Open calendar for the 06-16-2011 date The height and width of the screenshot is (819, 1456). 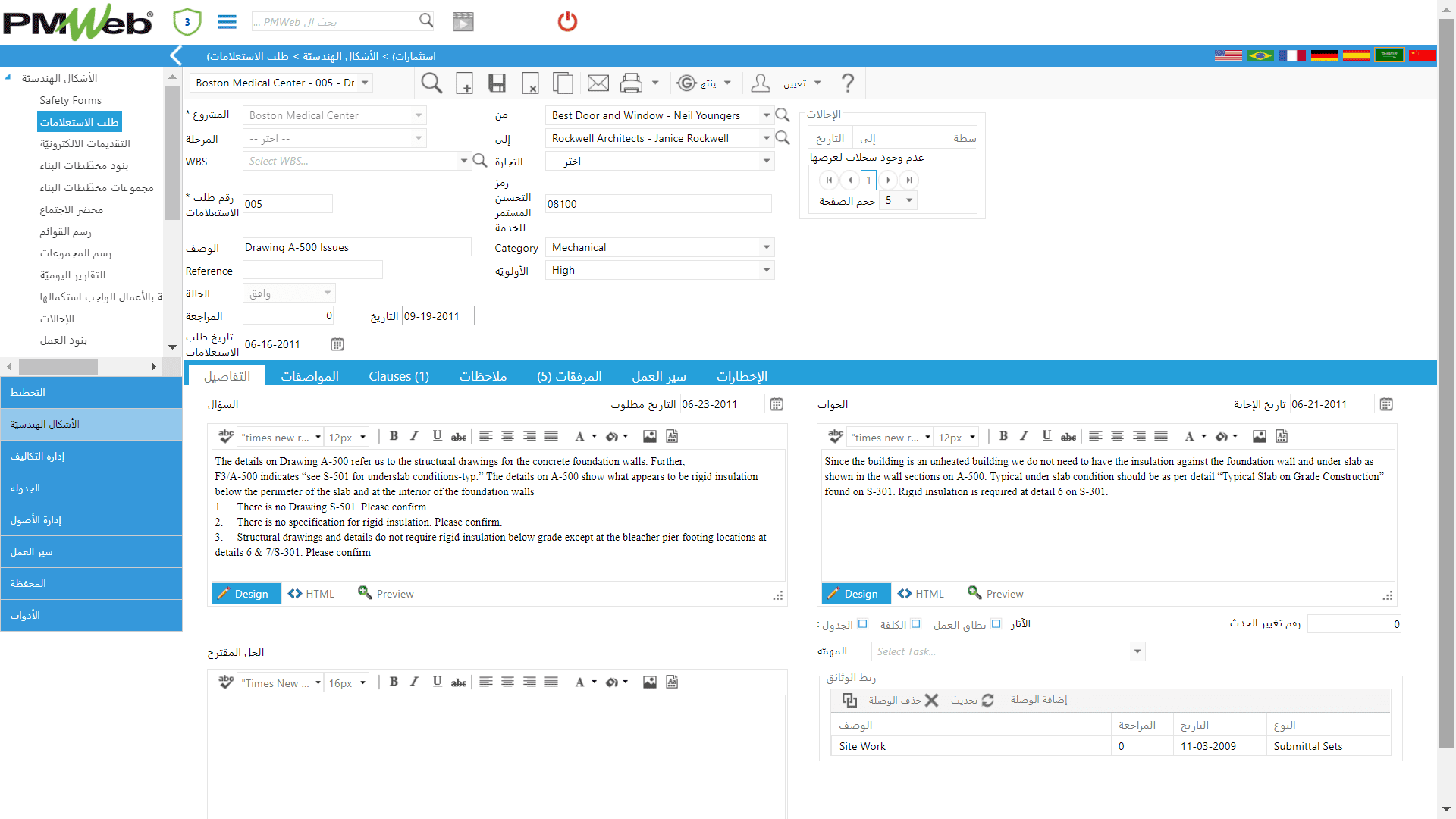click(337, 344)
